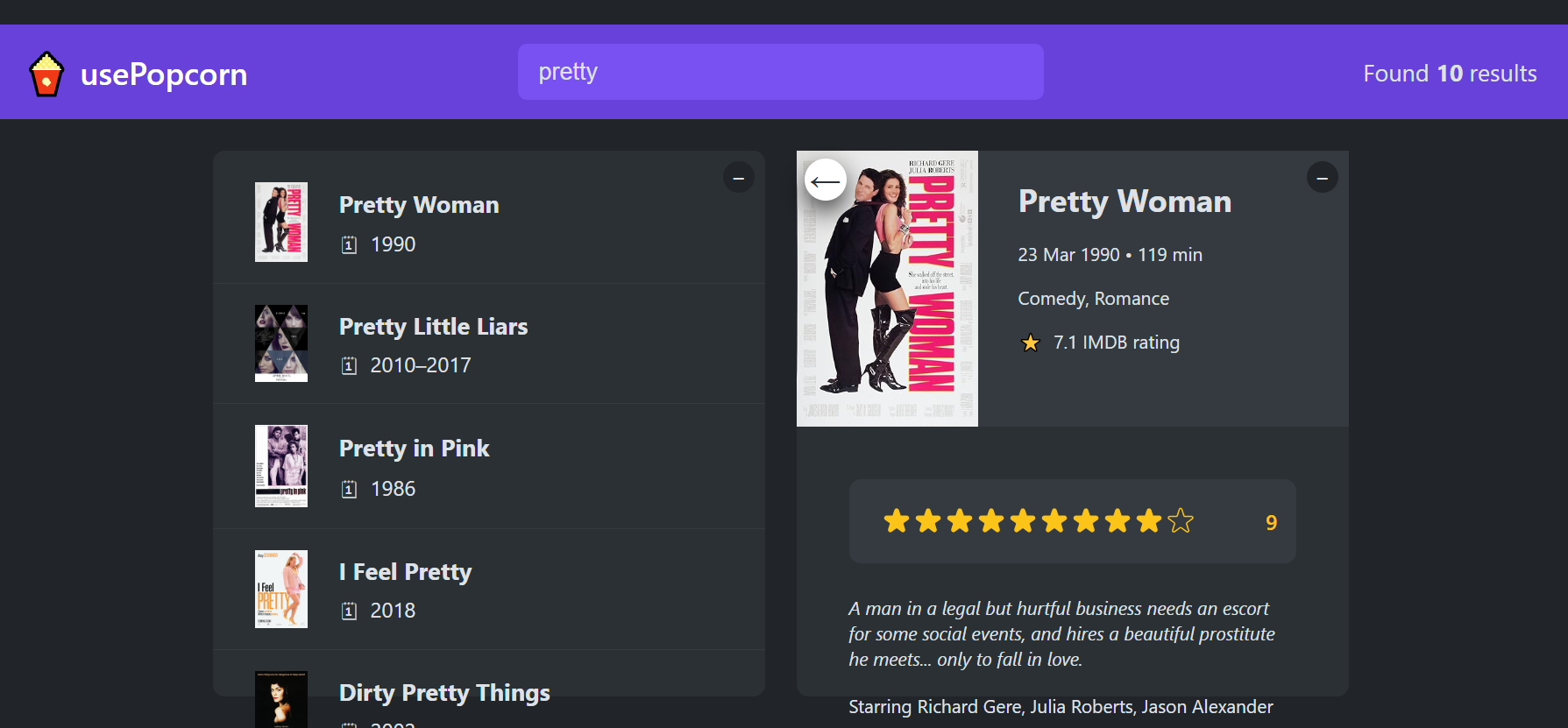Click the Pretty in Pink poster thumbnail
Image resolution: width=1568 pixels, height=728 pixels.
[280, 466]
